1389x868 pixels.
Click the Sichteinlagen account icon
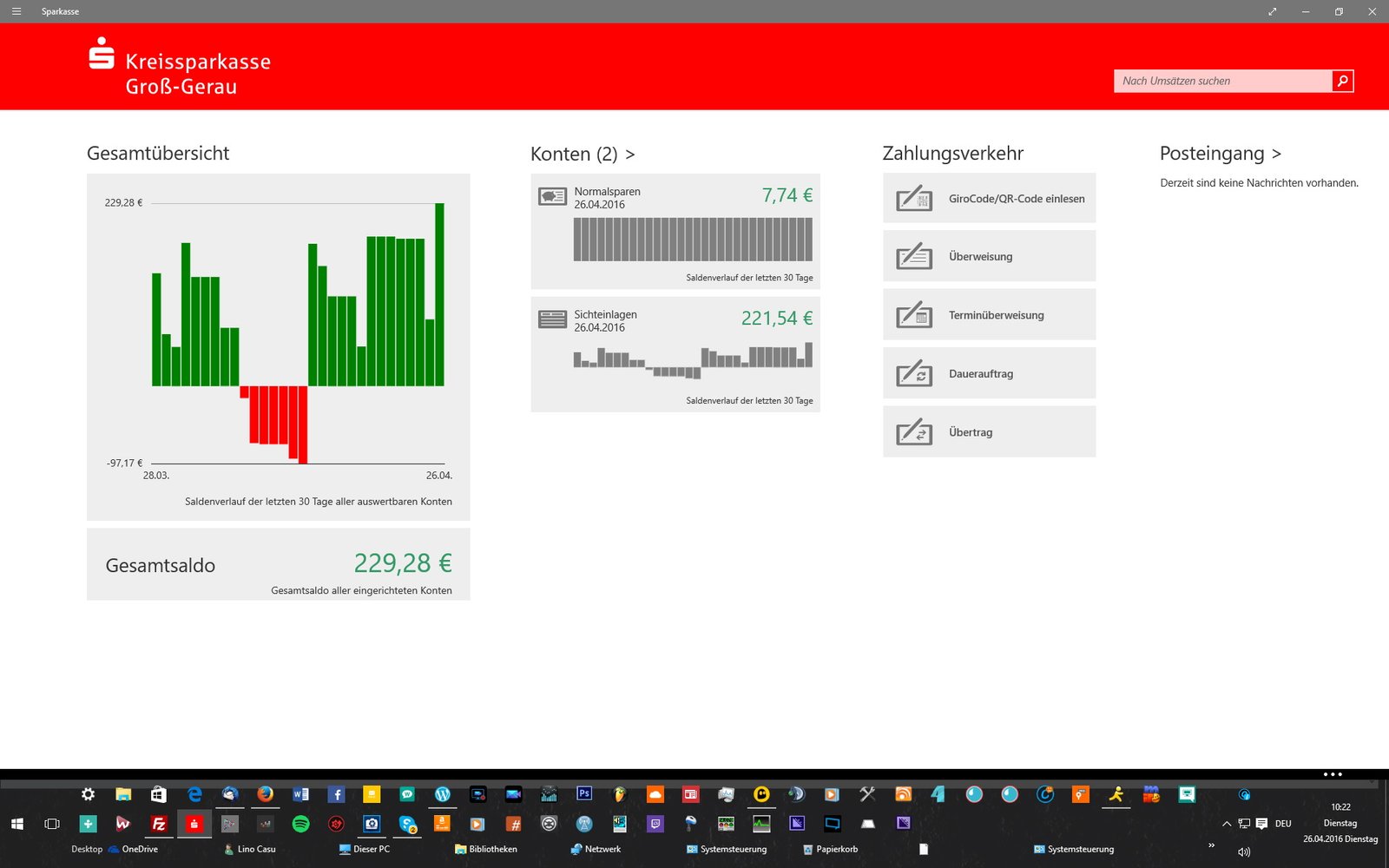point(552,319)
